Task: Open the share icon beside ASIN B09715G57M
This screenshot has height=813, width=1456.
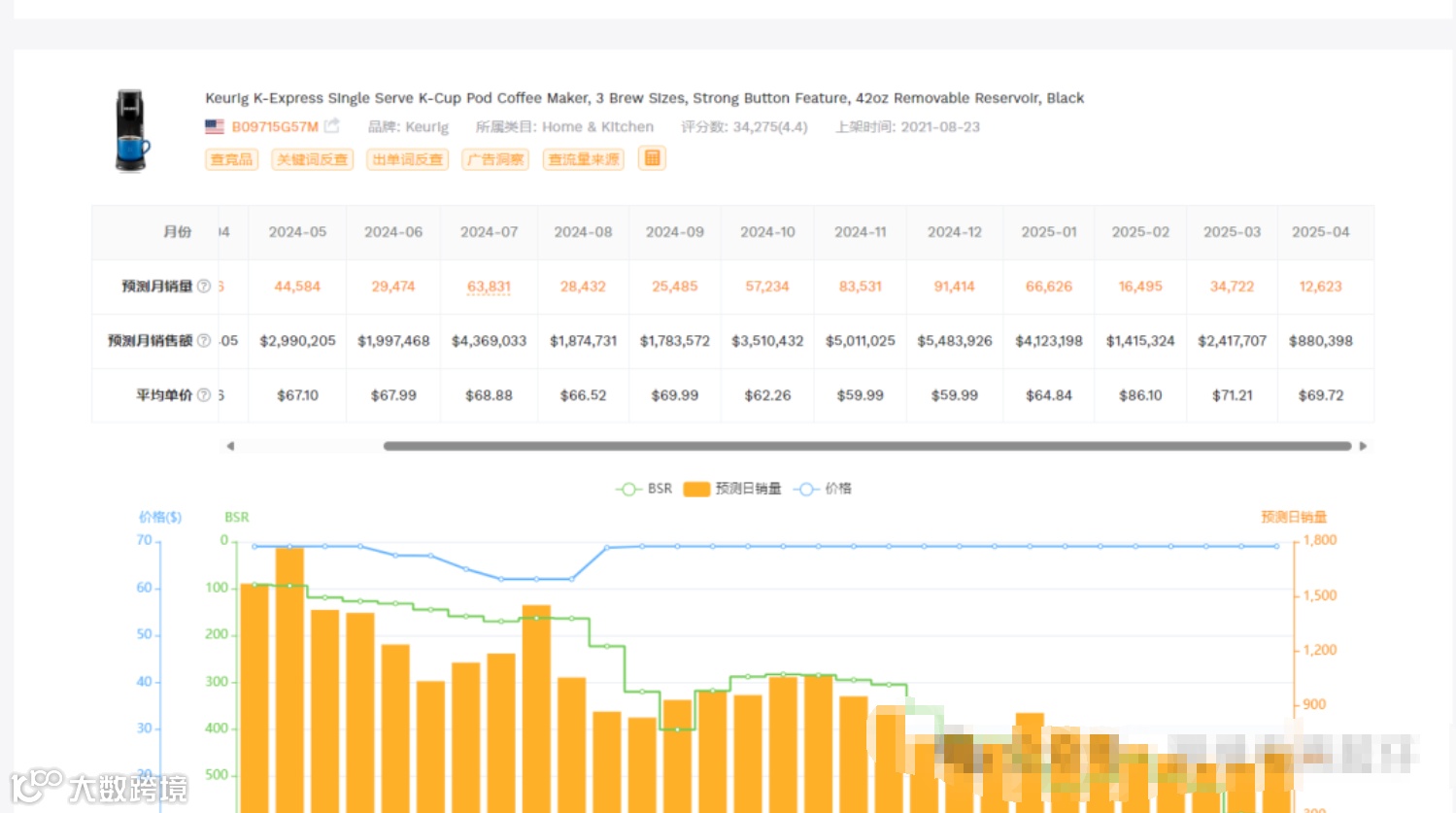Action: pyautogui.click(x=332, y=126)
